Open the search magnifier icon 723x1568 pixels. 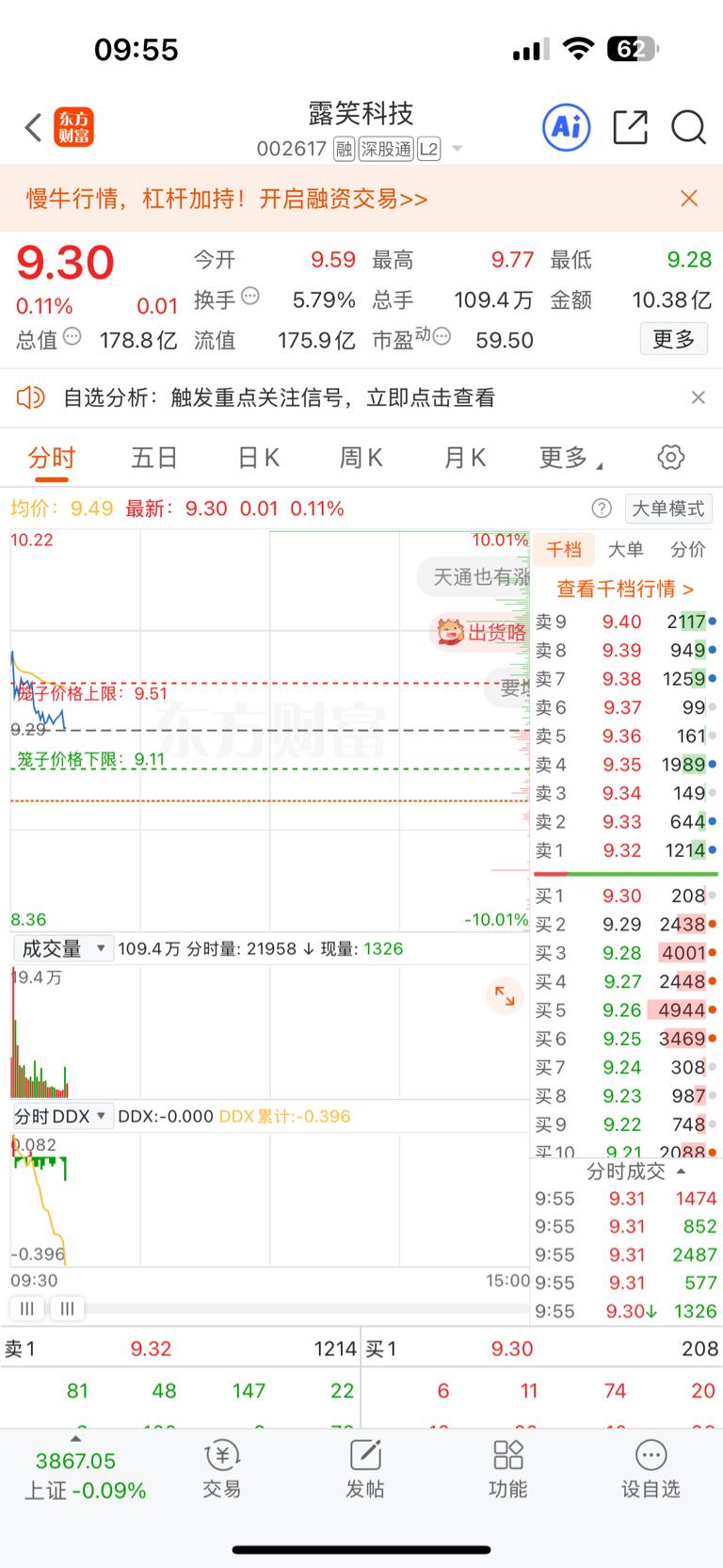pos(688,127)
